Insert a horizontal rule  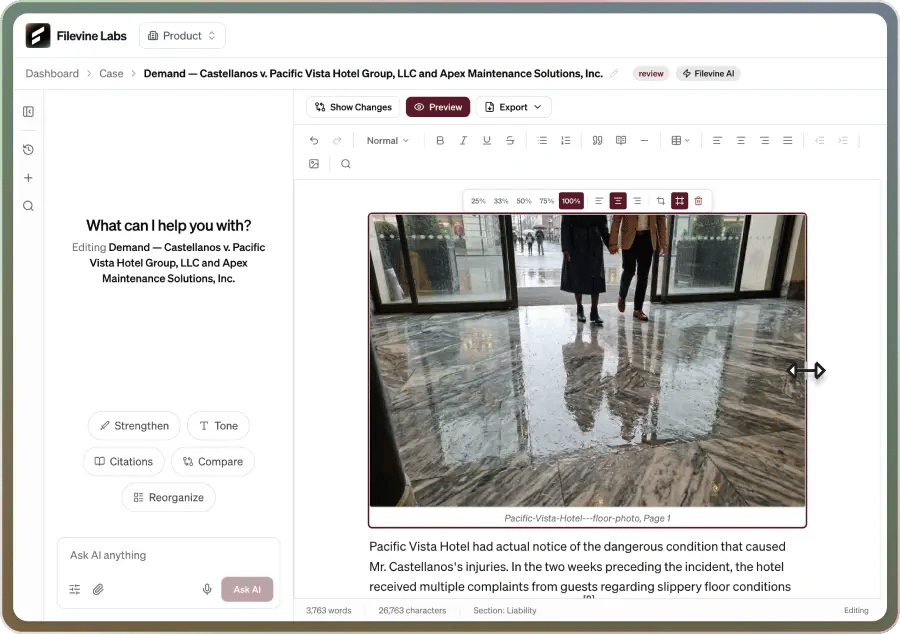pos(645,141)
